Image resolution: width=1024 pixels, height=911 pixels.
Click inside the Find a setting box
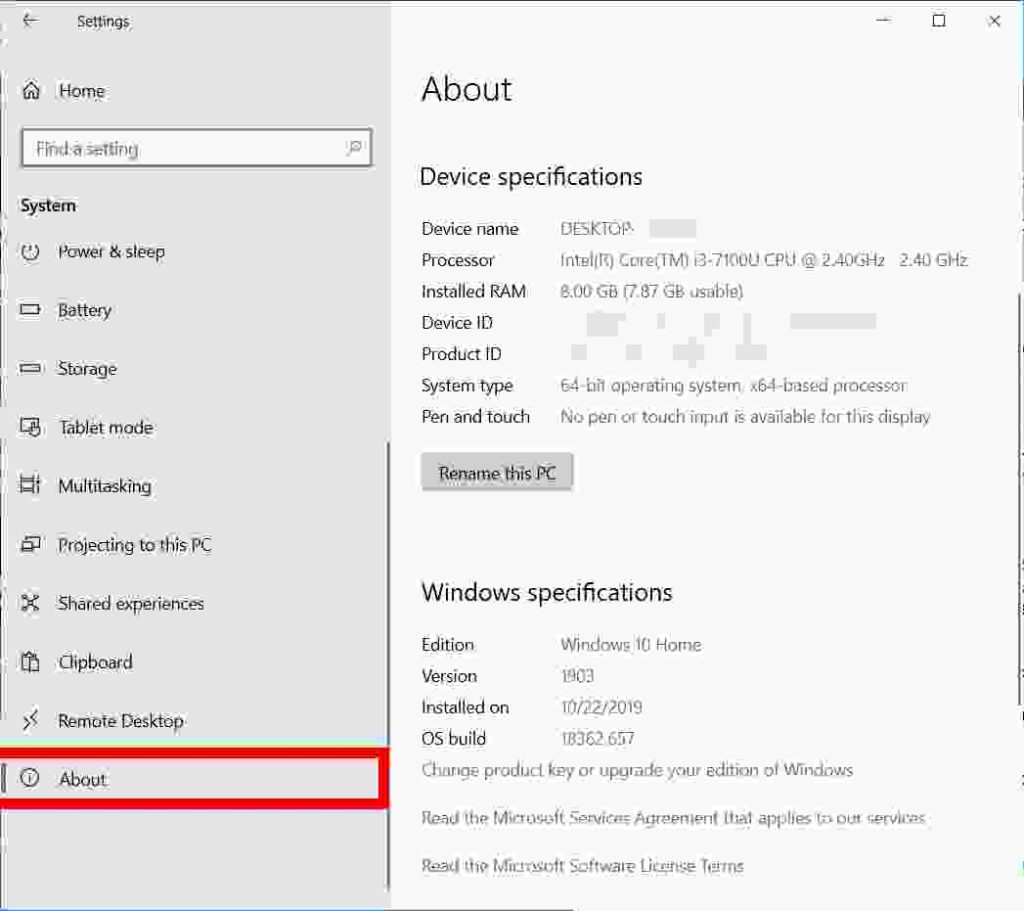[180, 148]
